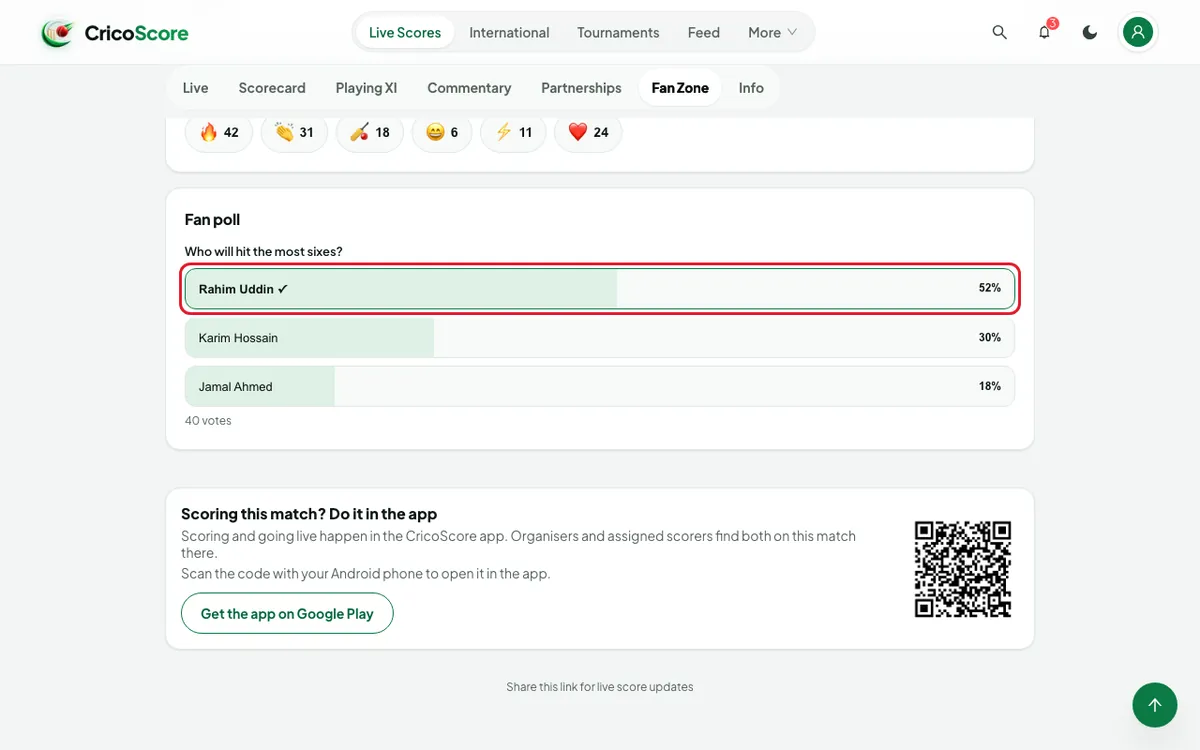1200x750 pixels.
Task: React with the clapping emoji (31)
Action: [x=294, y=132]
